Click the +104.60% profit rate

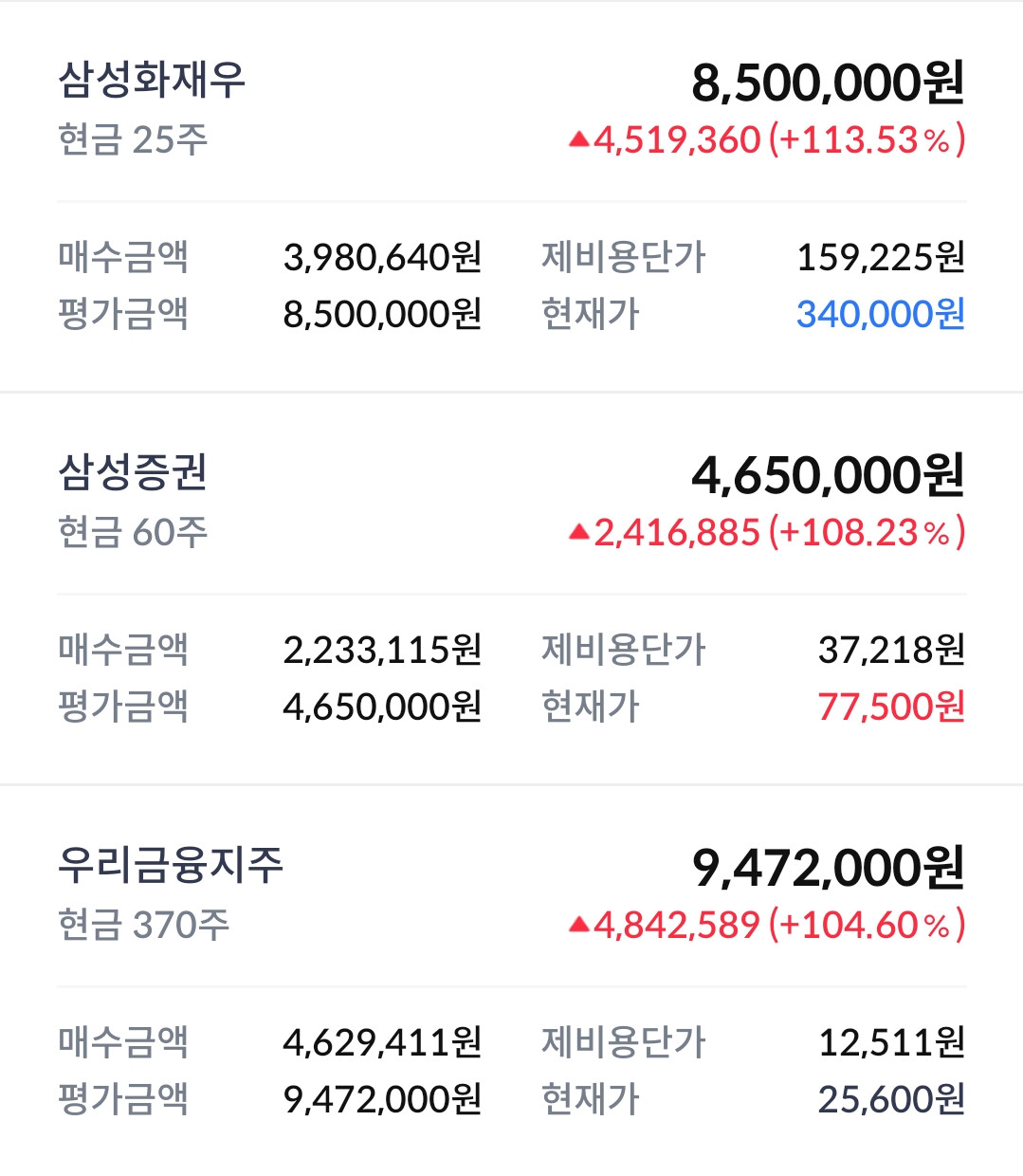867,926
